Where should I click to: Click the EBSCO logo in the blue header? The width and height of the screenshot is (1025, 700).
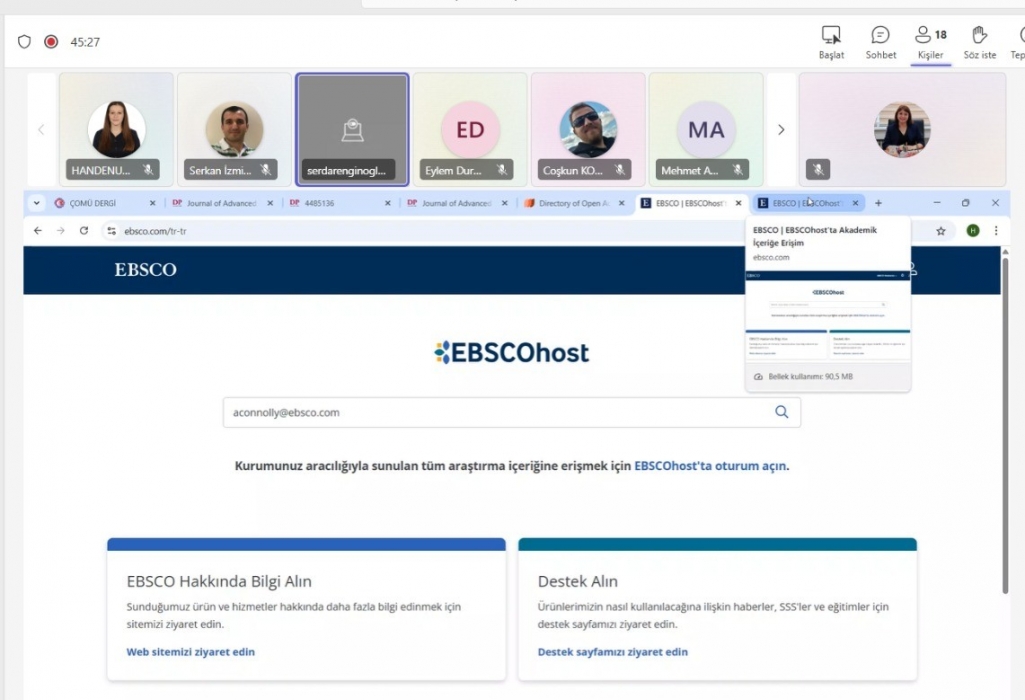click(145, 270)
